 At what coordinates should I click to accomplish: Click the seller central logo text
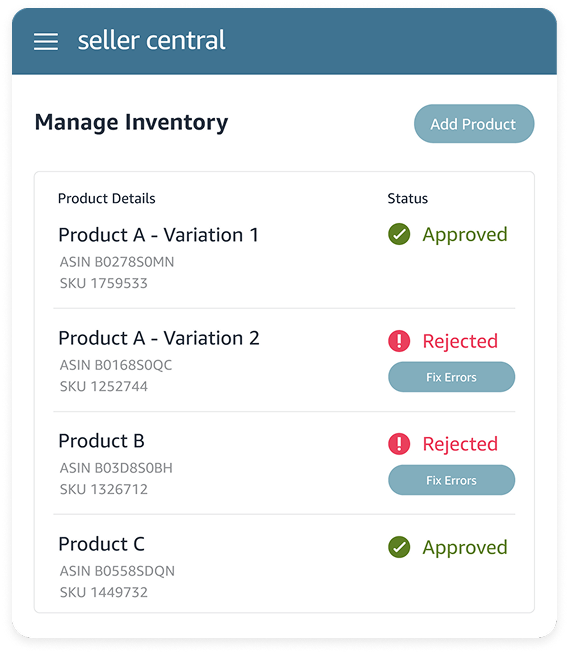coord(151,40)
